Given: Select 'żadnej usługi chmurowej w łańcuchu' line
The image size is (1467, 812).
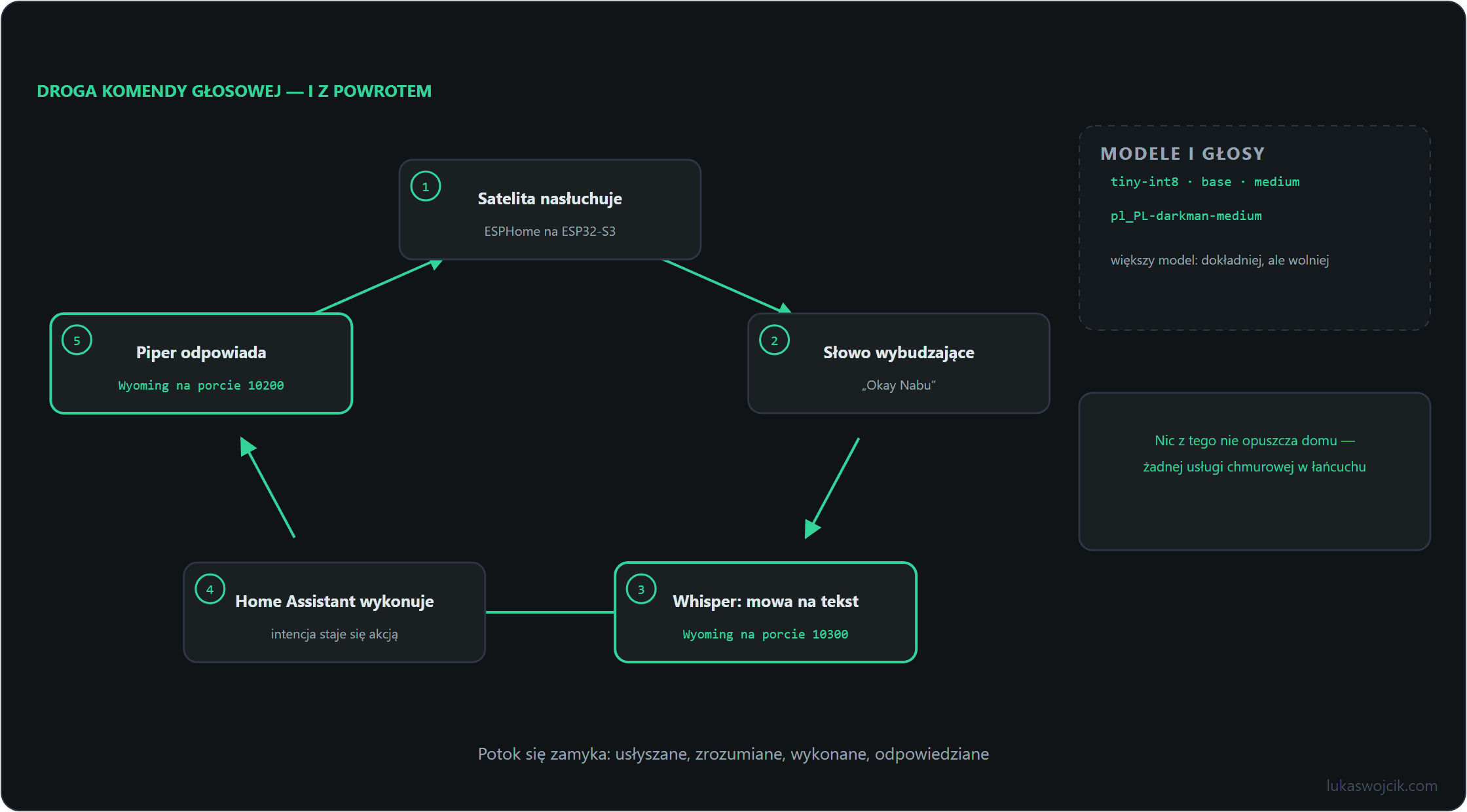Looking at the screenshot, I should point(1254,467).
